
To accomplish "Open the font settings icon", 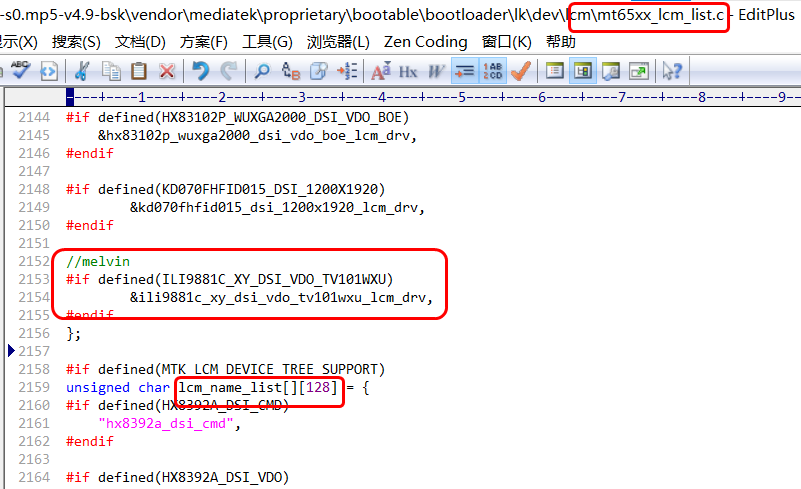I will click(380, 70).
